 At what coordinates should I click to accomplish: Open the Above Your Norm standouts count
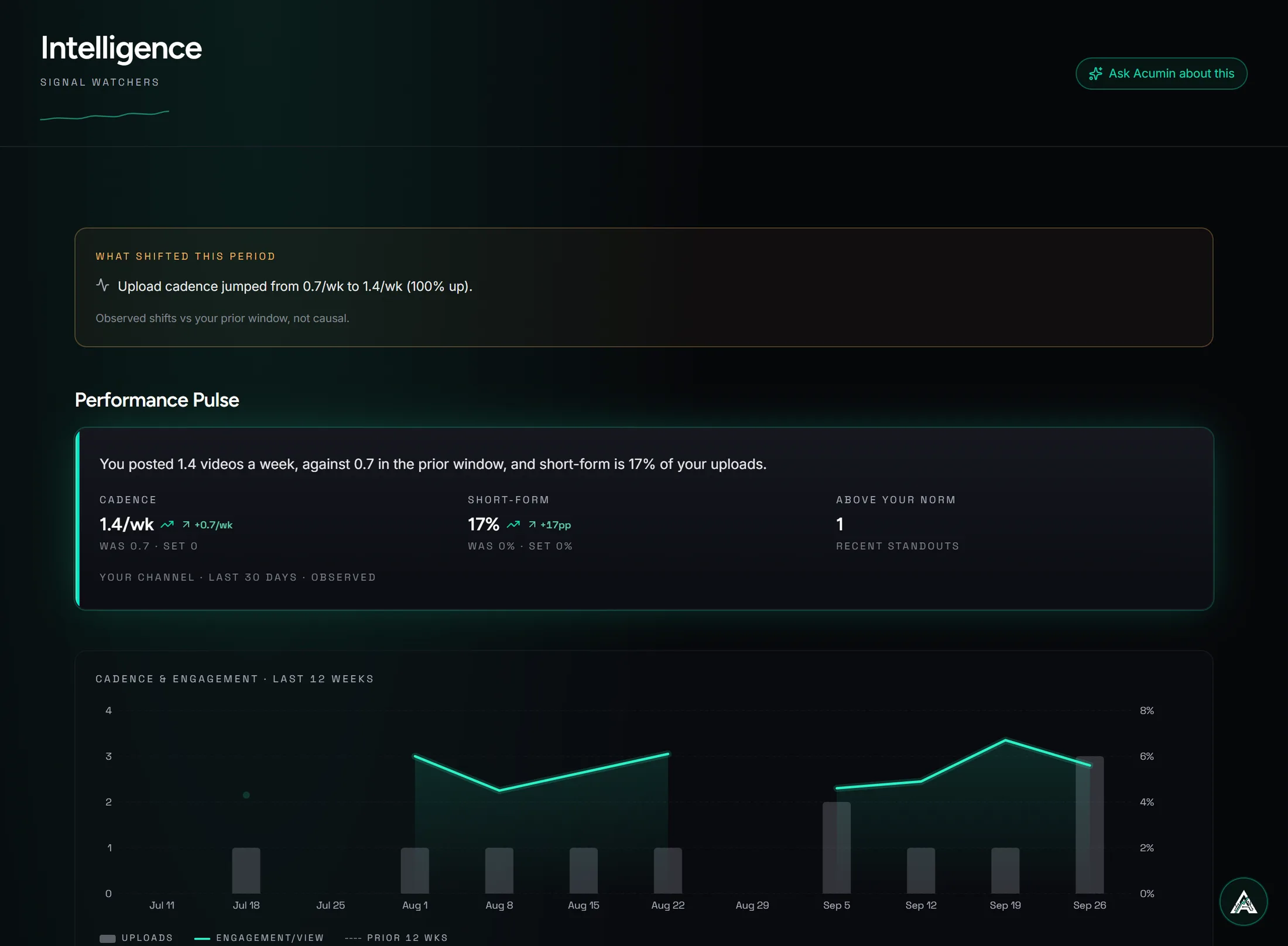click(x=840, y=524)
